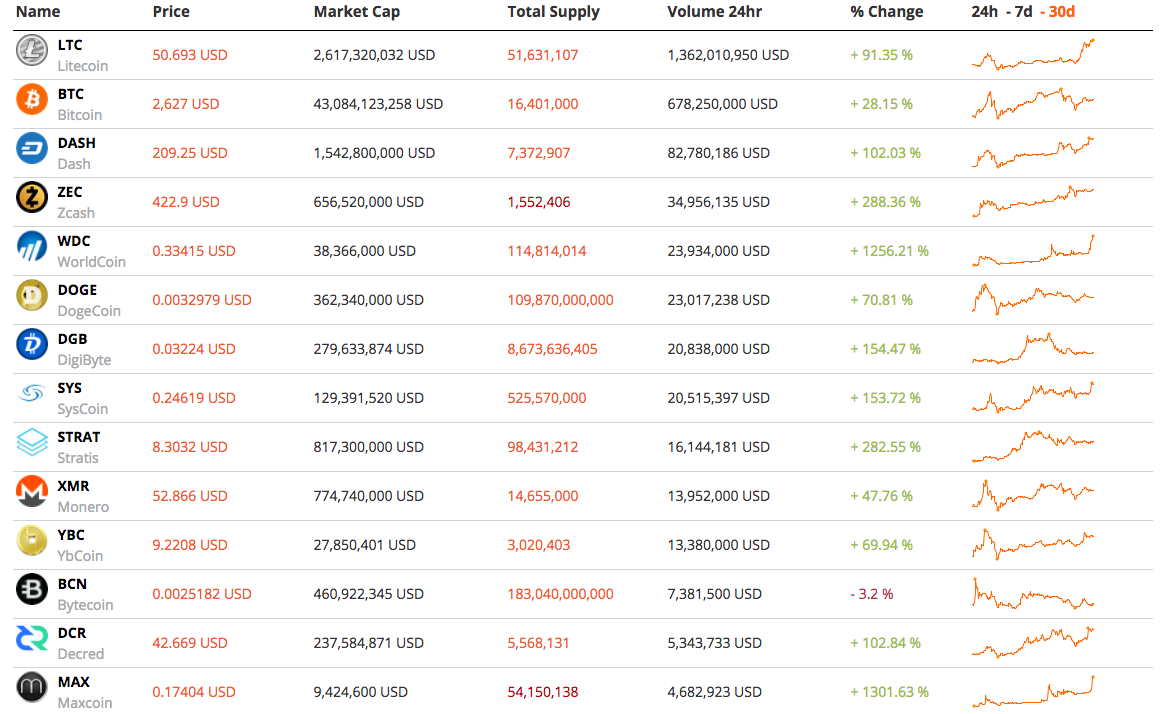Click the Decred logo icon
This screenshot has width=1170, height=714.
pos(32,639)
